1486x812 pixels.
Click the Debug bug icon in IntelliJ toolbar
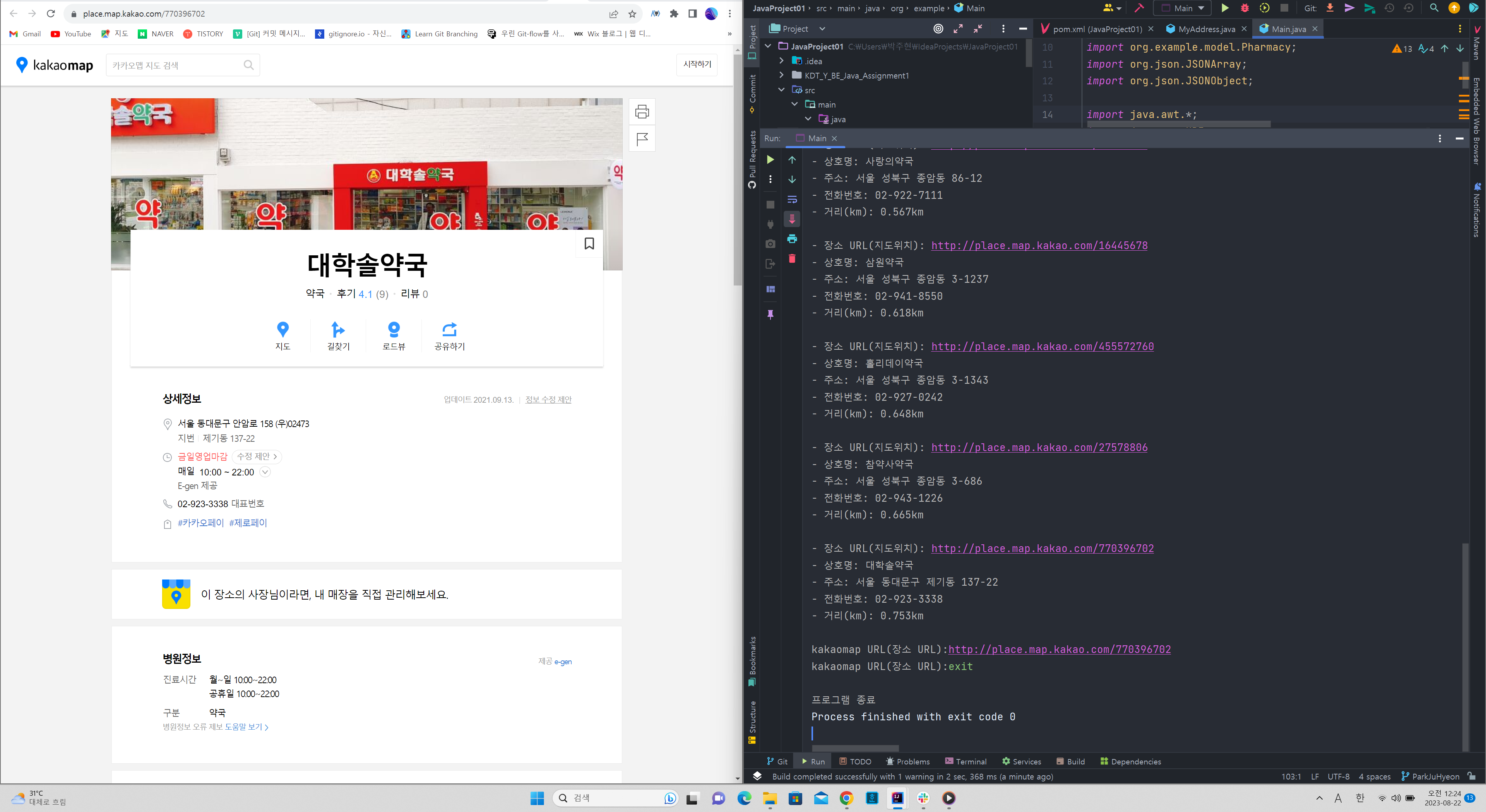1244,8
